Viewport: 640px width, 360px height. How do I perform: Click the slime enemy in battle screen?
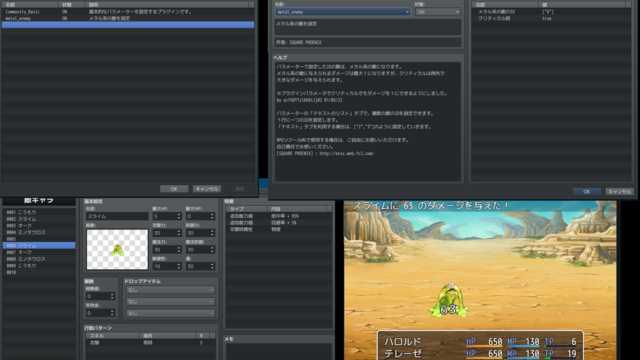pyautogui.click(x=448, y=300)
